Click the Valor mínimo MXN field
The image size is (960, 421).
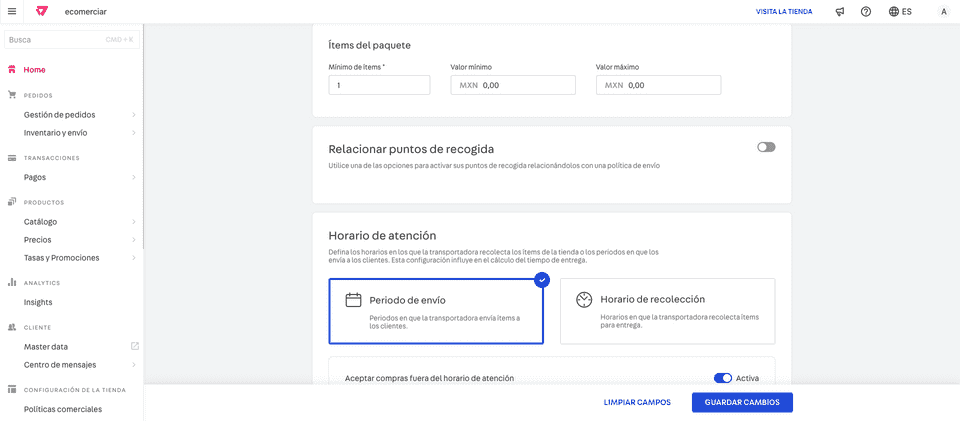point(513,86)
